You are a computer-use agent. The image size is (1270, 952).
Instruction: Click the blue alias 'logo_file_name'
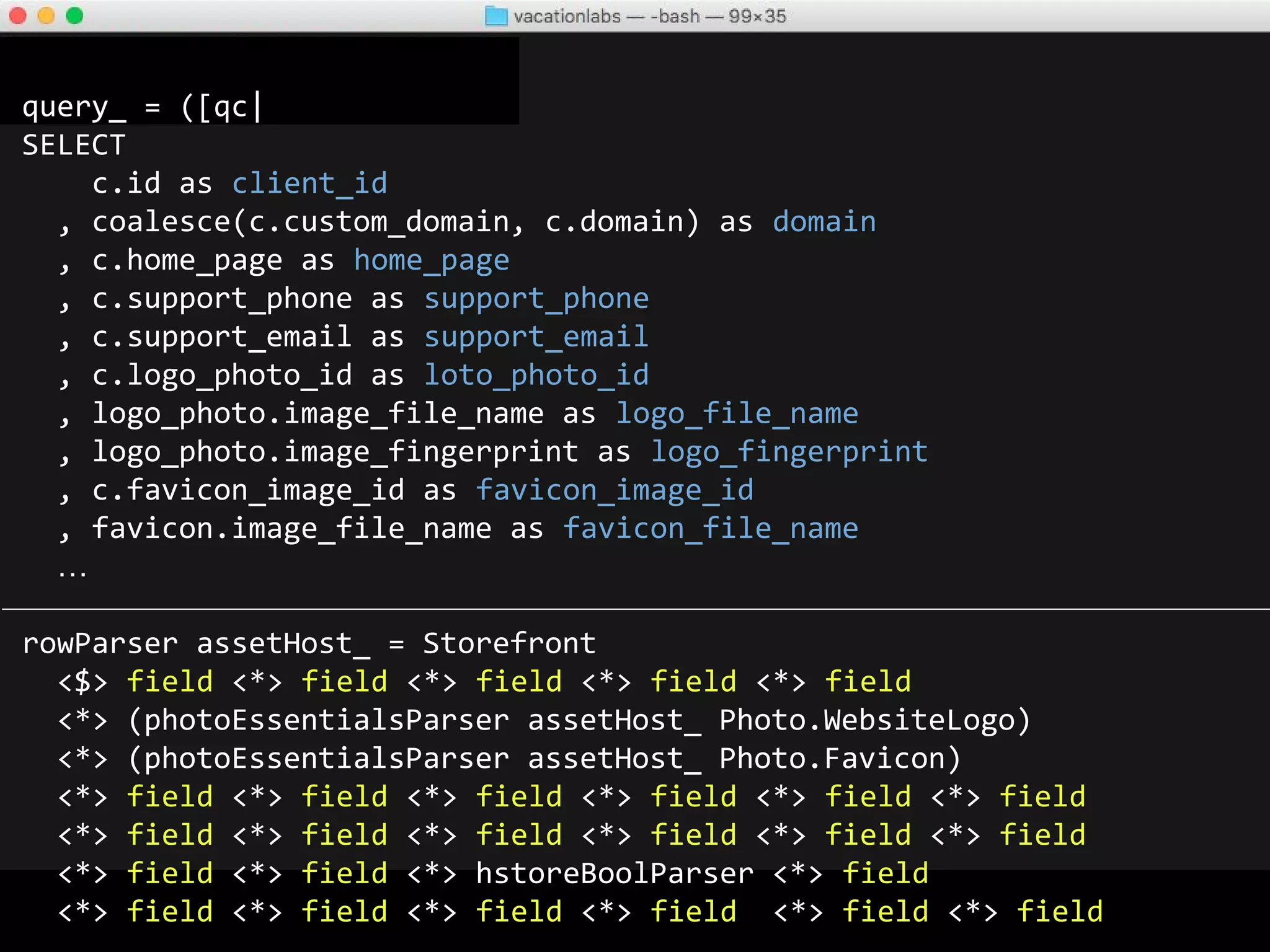737,414
